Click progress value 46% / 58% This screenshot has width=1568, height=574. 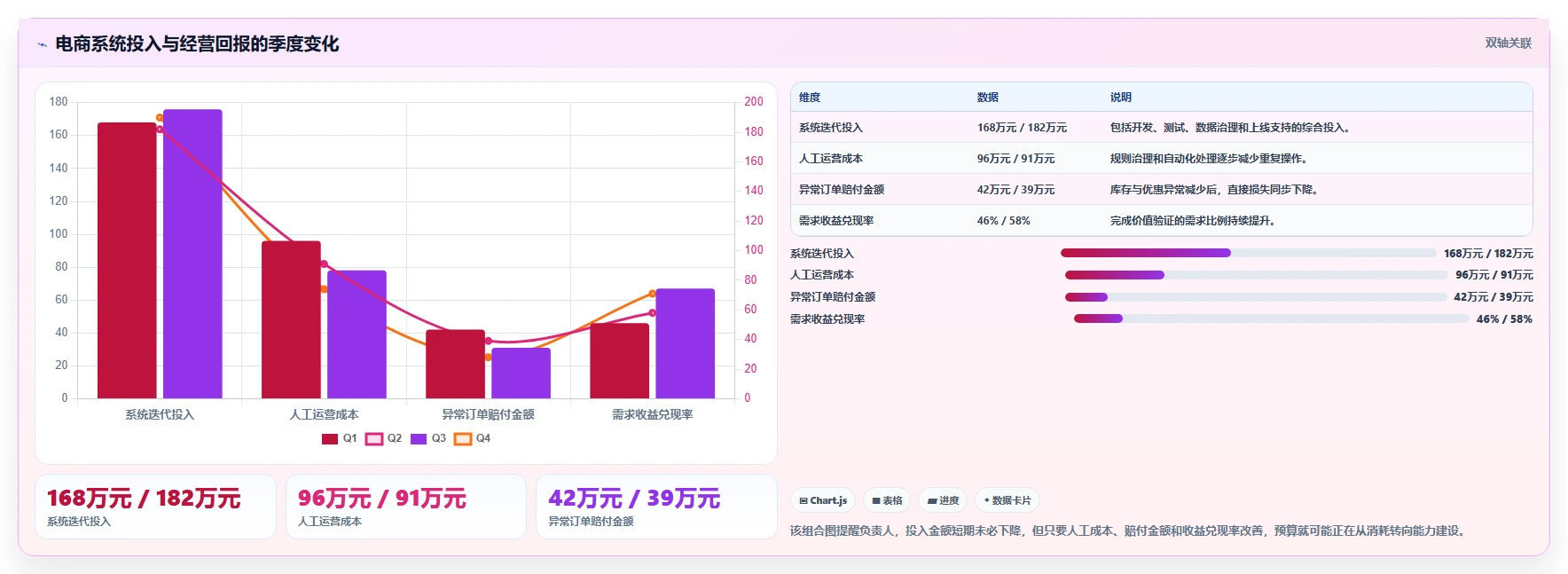coord(1504,319)
